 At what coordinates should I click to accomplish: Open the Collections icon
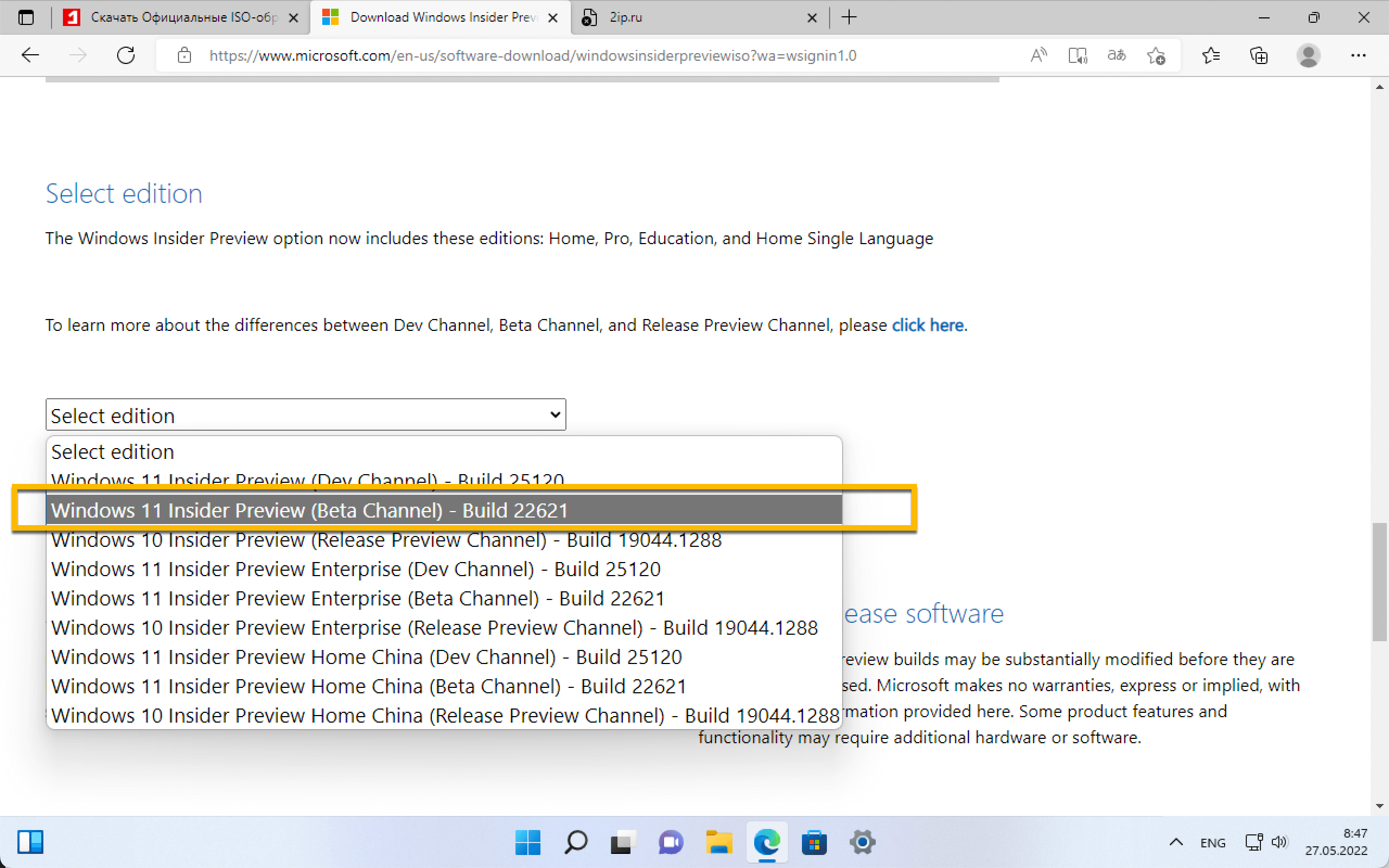tap(1259, 56)
